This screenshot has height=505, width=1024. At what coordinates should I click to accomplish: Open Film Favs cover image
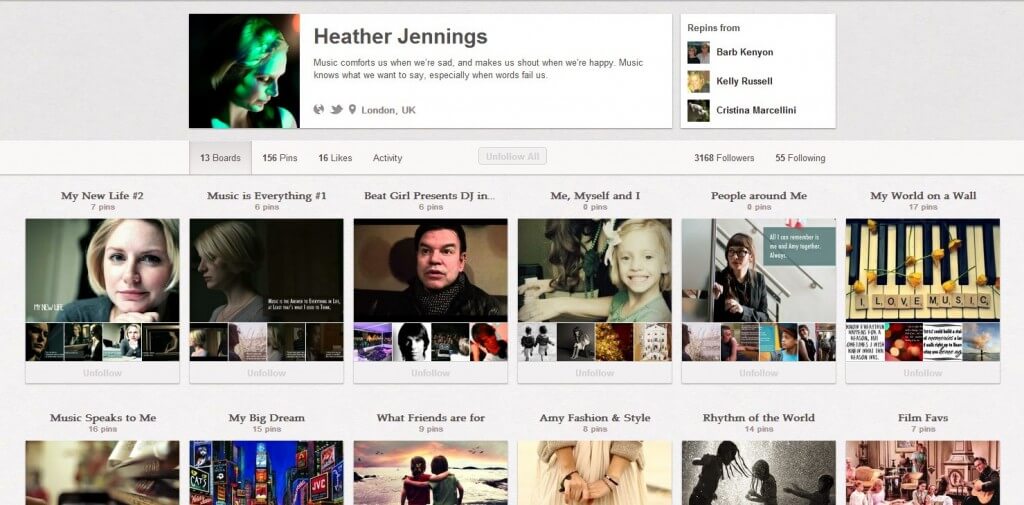click(x=923, y=472)
